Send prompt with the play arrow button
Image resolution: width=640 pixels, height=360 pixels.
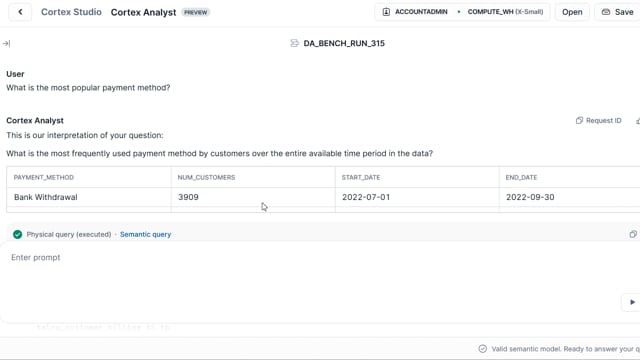pyautogui.click(x=632, y=302)
